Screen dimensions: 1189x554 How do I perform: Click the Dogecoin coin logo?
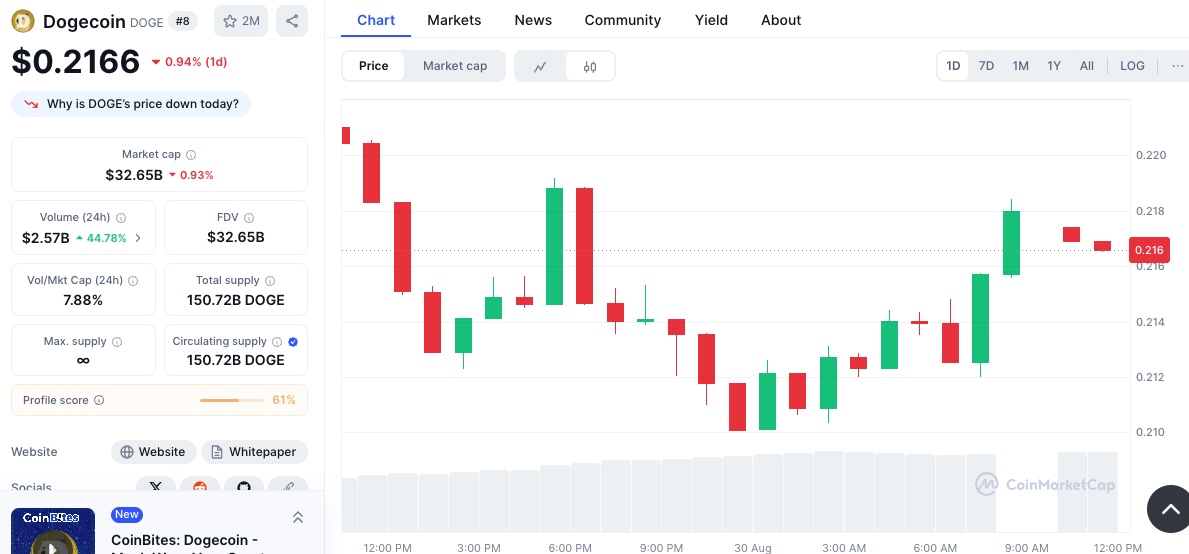24,21
